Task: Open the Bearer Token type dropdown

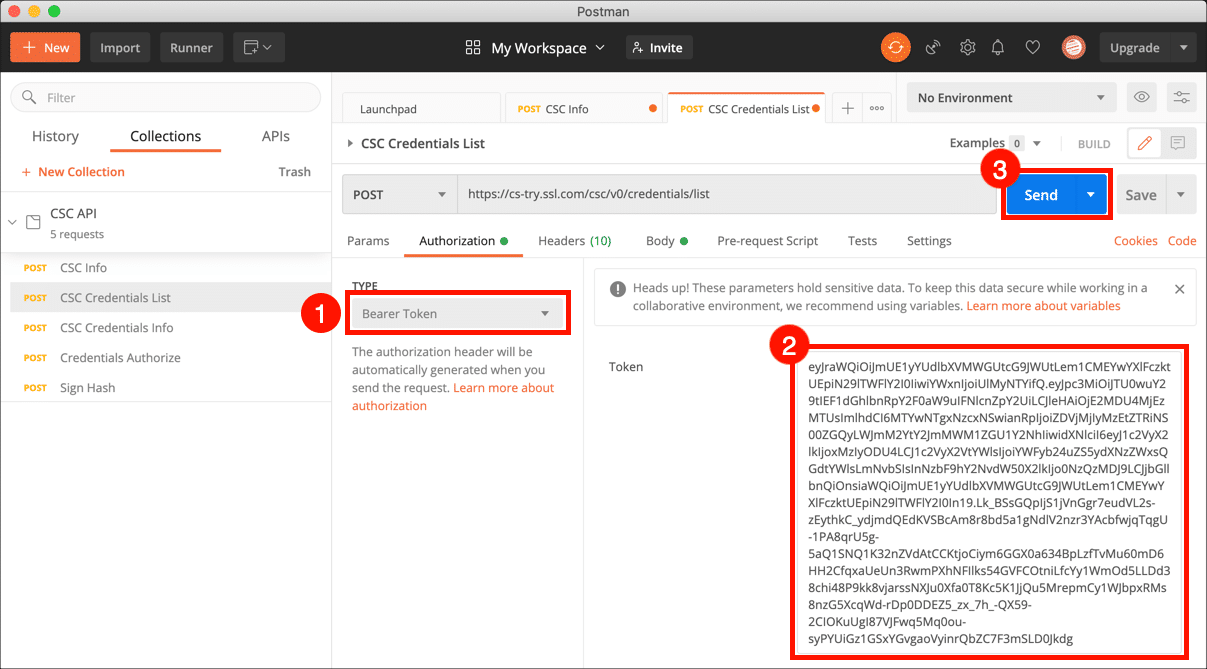Action: coord(457,314)
